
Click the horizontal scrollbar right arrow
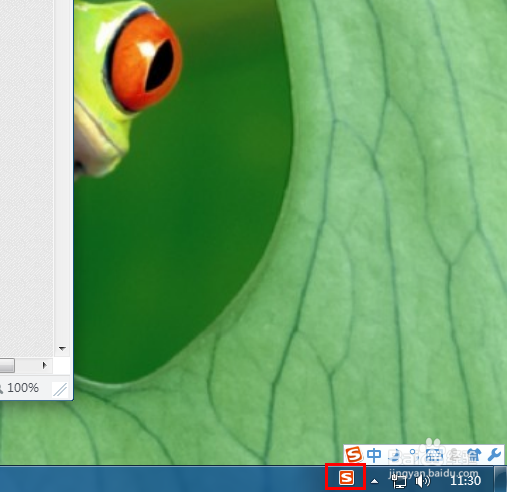tap(44, 366)
